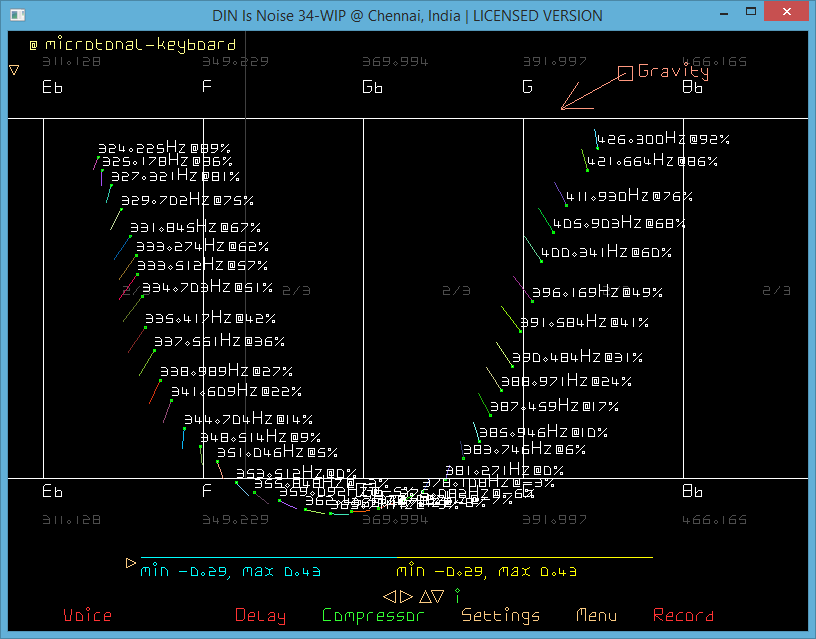Click the Gravity label
The width and height of the screenshot is (816, 639).
point(673,71)
